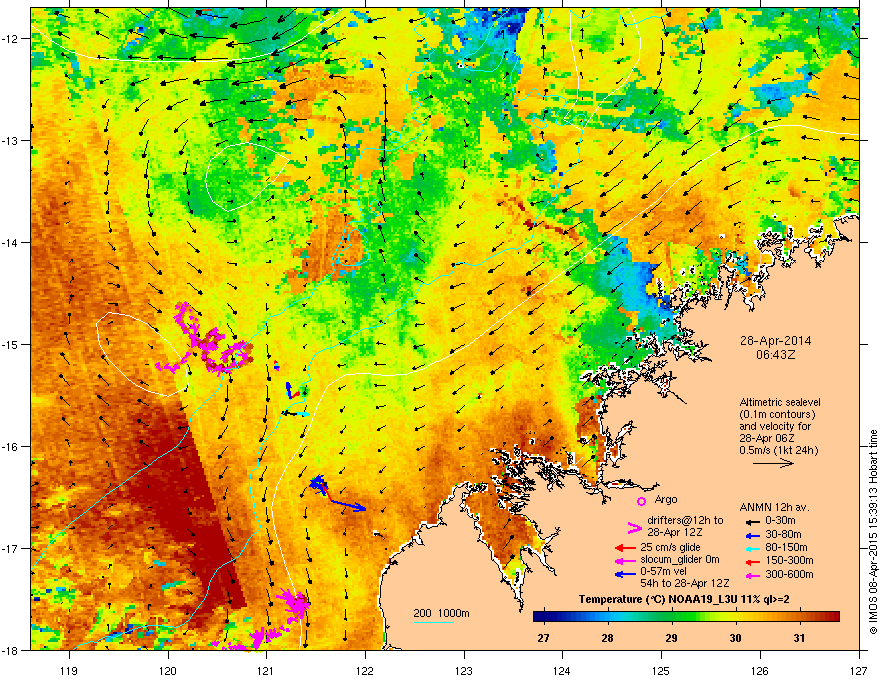Click the longitude axis label "123"
The width and height of the screenshot is (880, 680).
point(464,670)
